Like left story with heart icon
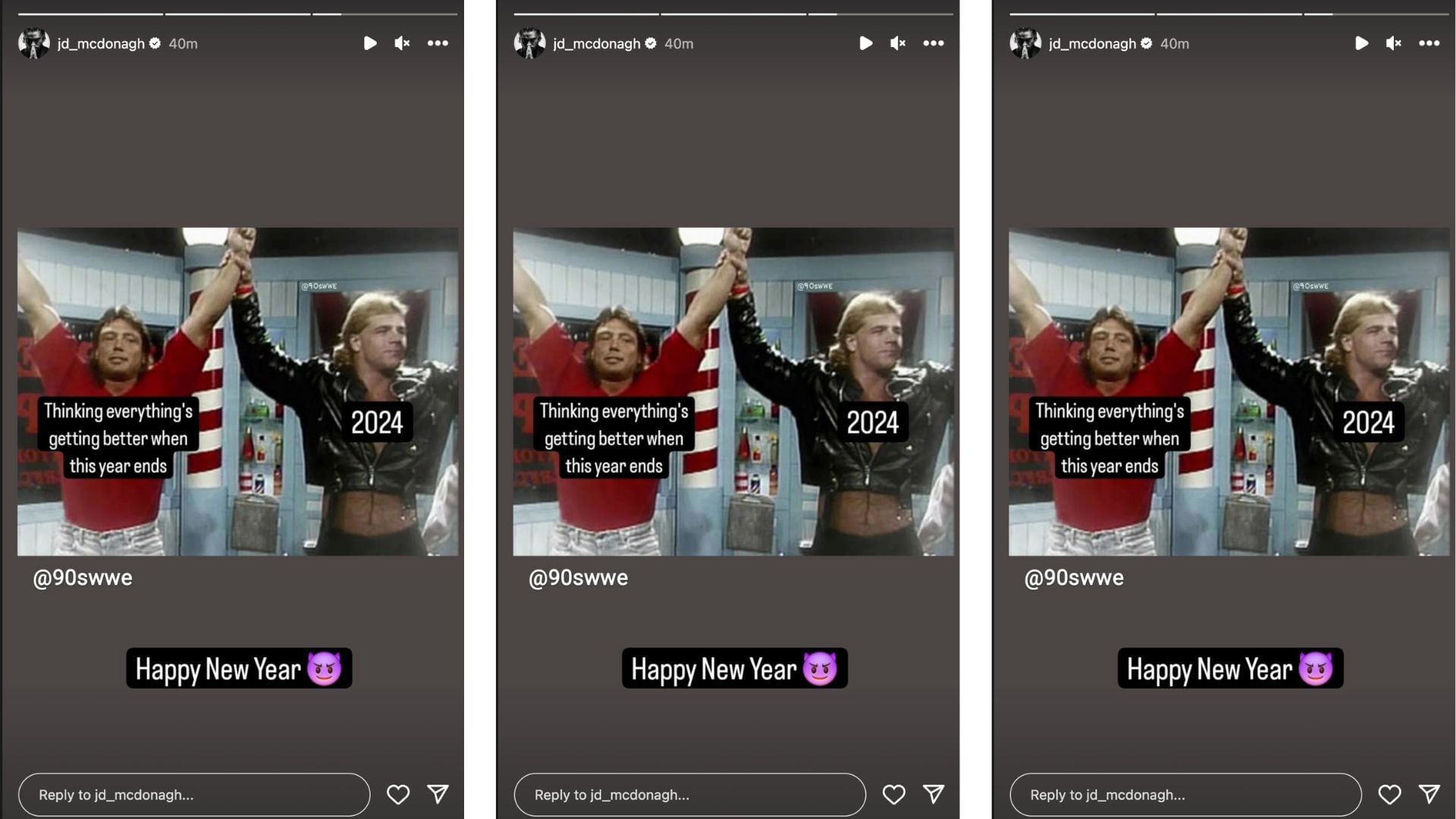 click(398, 794)
